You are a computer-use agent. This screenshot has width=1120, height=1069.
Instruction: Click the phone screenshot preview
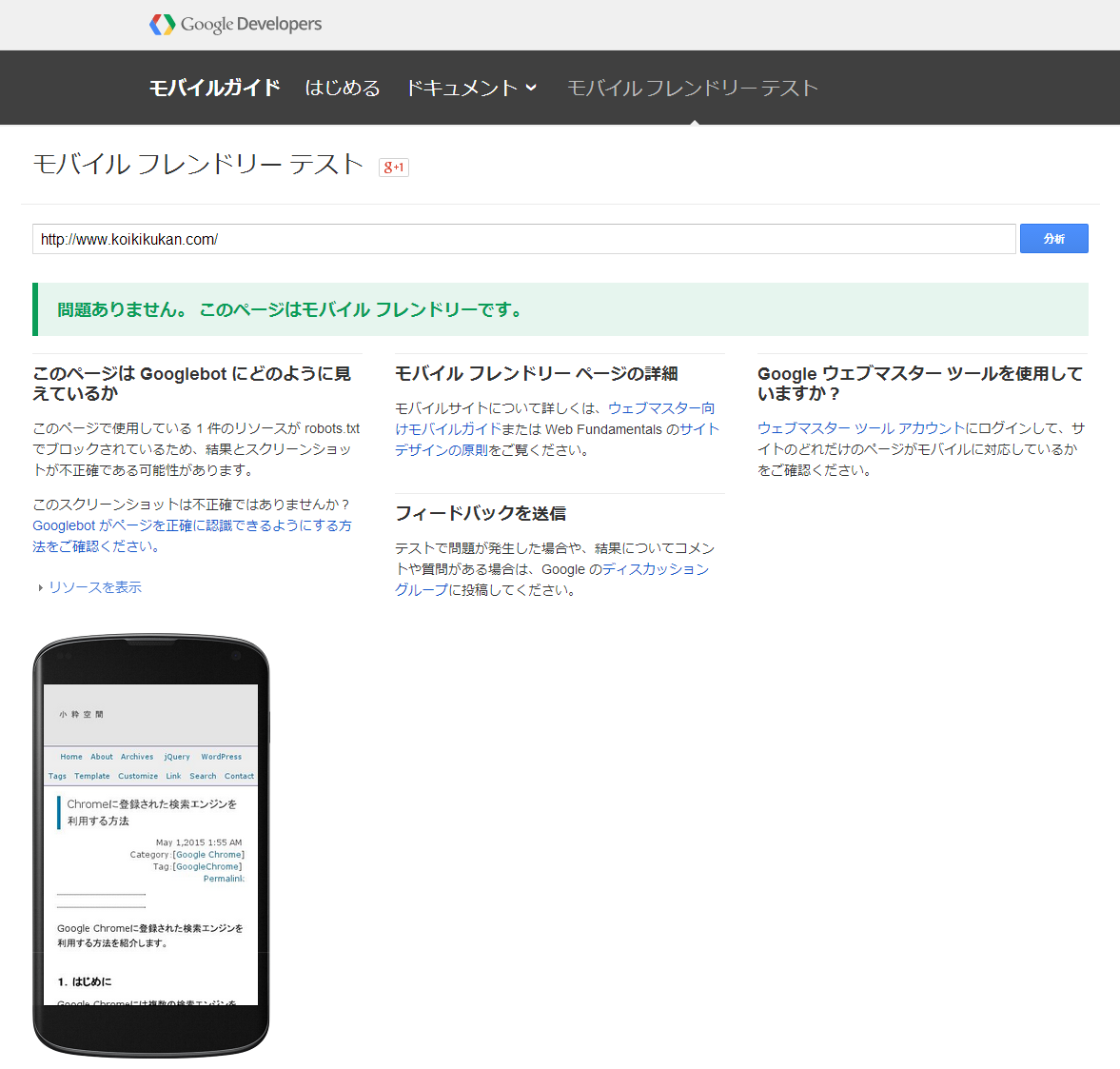pos(150,845)
